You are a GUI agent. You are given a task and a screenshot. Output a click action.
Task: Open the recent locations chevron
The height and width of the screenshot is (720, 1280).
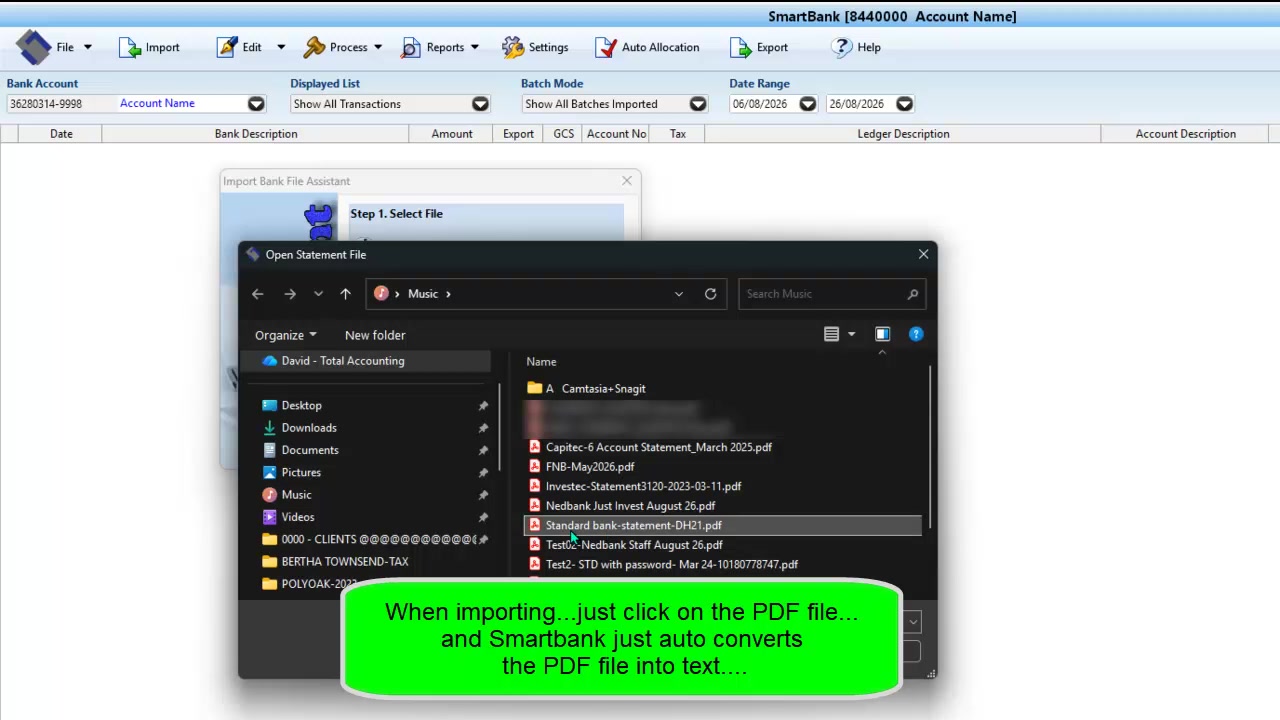(x=318, y=294)
